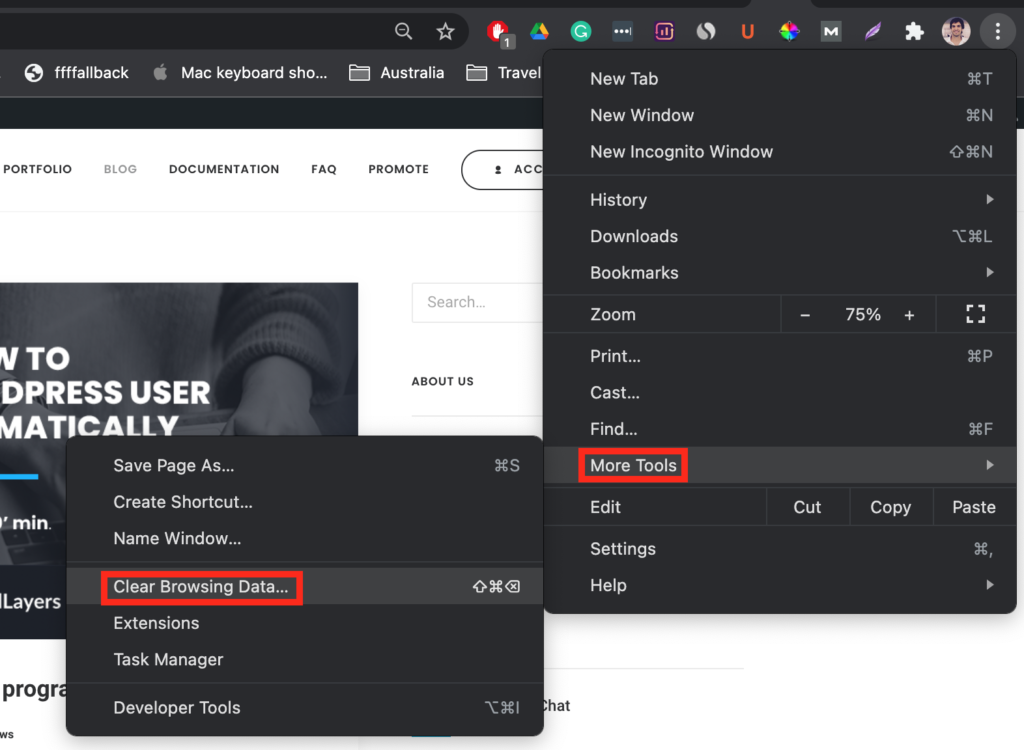Open the Google Drive extension icon
This screenshot has height=750, width=1024.
(539, 31)
